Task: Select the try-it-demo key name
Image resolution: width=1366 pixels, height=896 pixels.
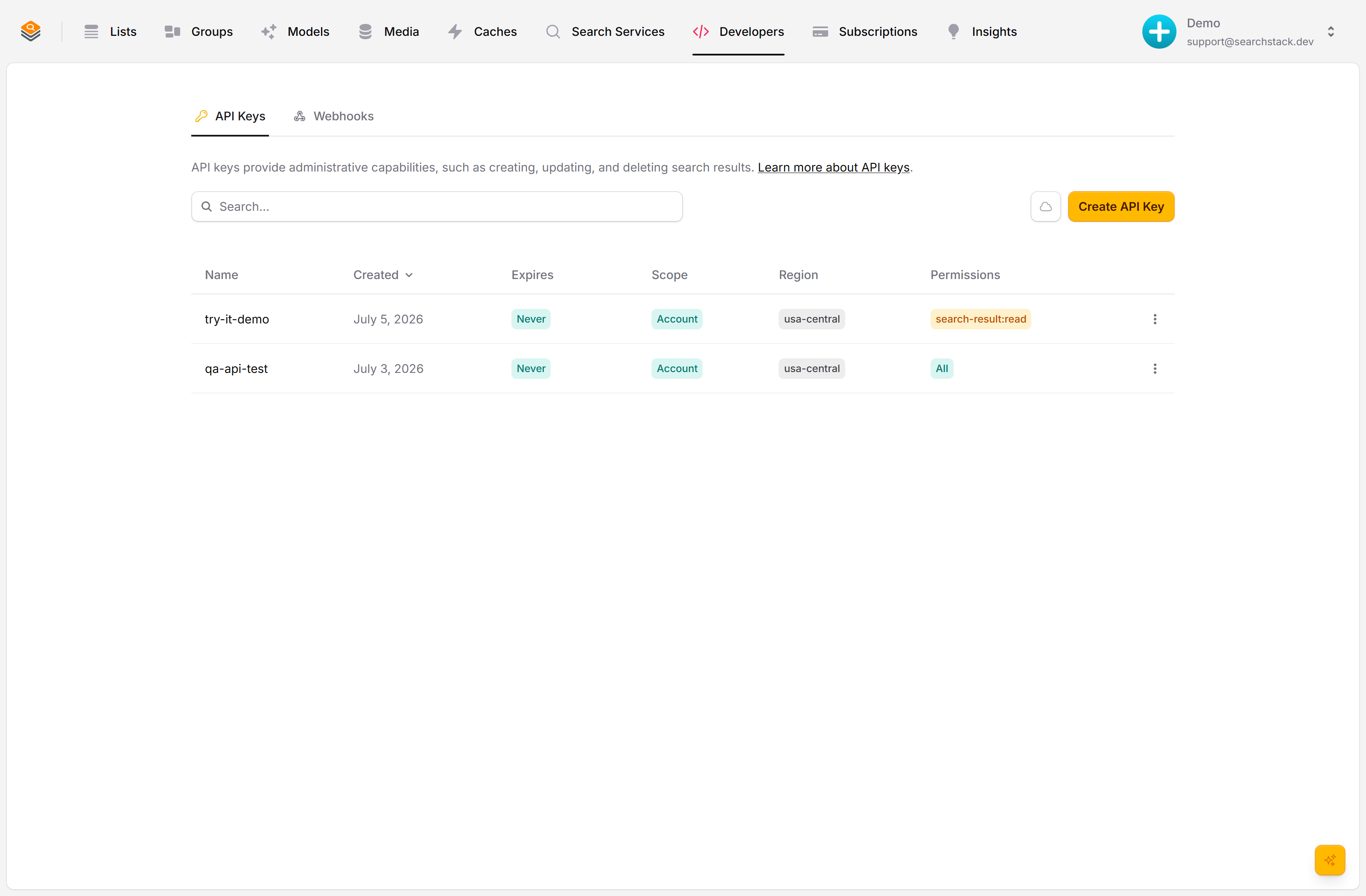Action: 237,319
